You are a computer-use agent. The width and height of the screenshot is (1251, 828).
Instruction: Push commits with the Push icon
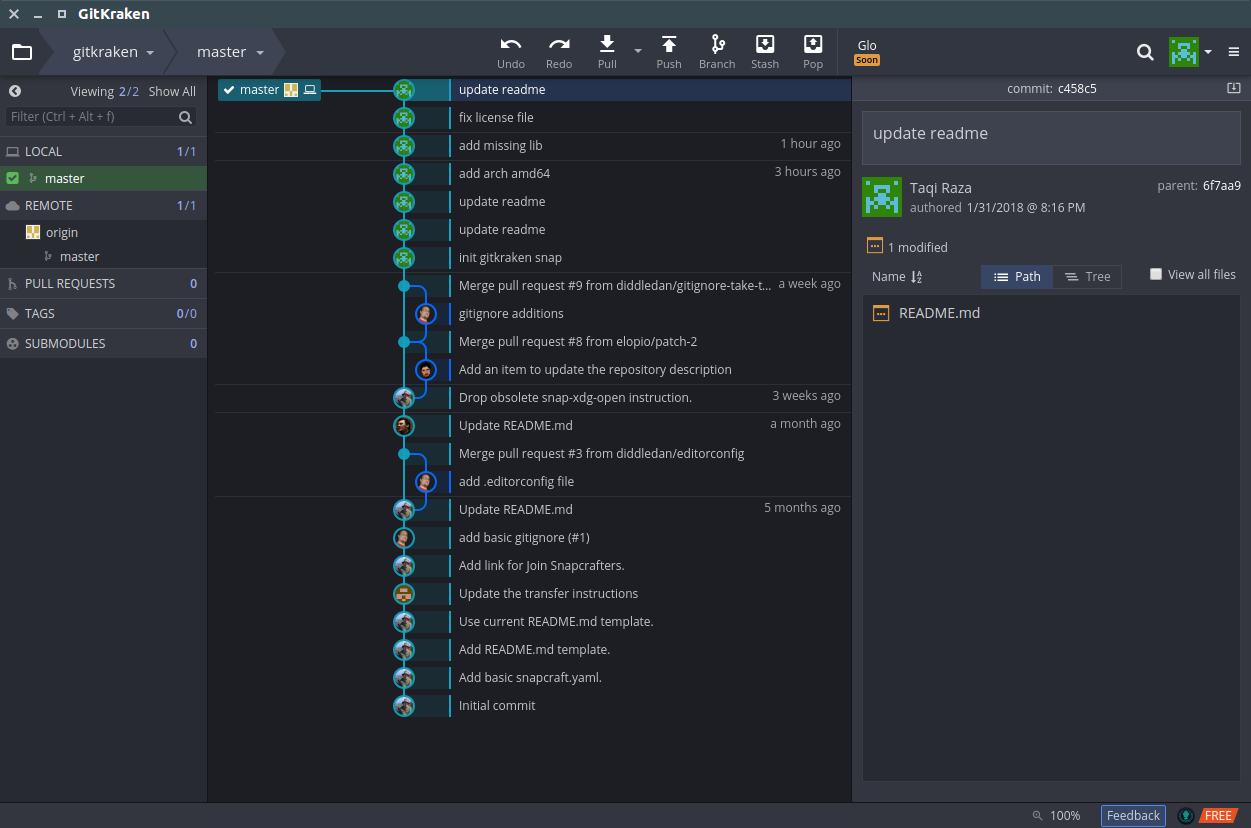[x=669, y=44]
